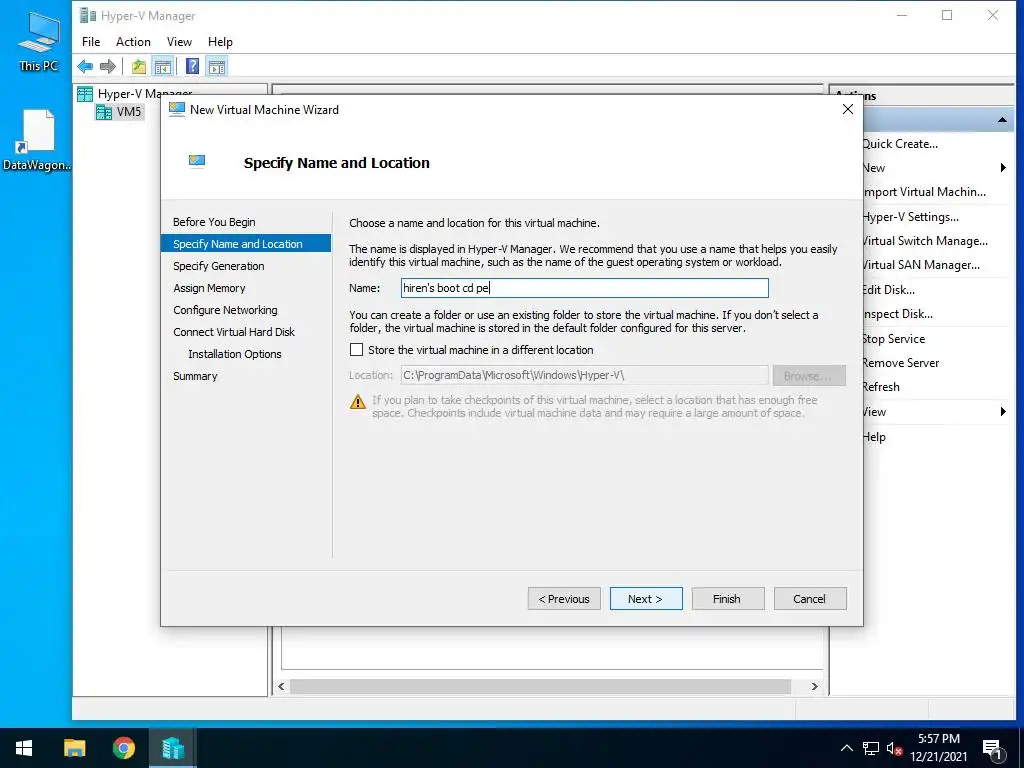This screenshot has height=768, width=1024.
Task: Check Store the virtual machine in different location
Action: pyautogui.click(x=357, y=350)
